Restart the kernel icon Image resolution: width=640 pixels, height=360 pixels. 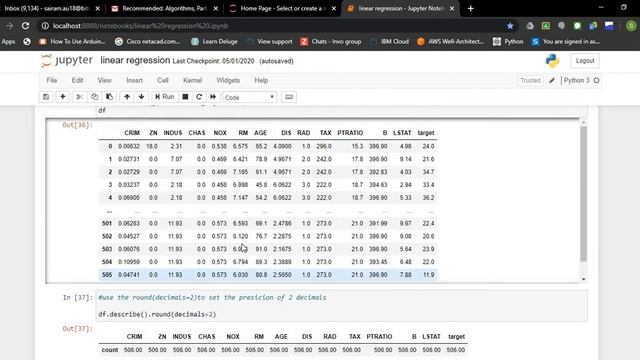[x=199, y=97]
